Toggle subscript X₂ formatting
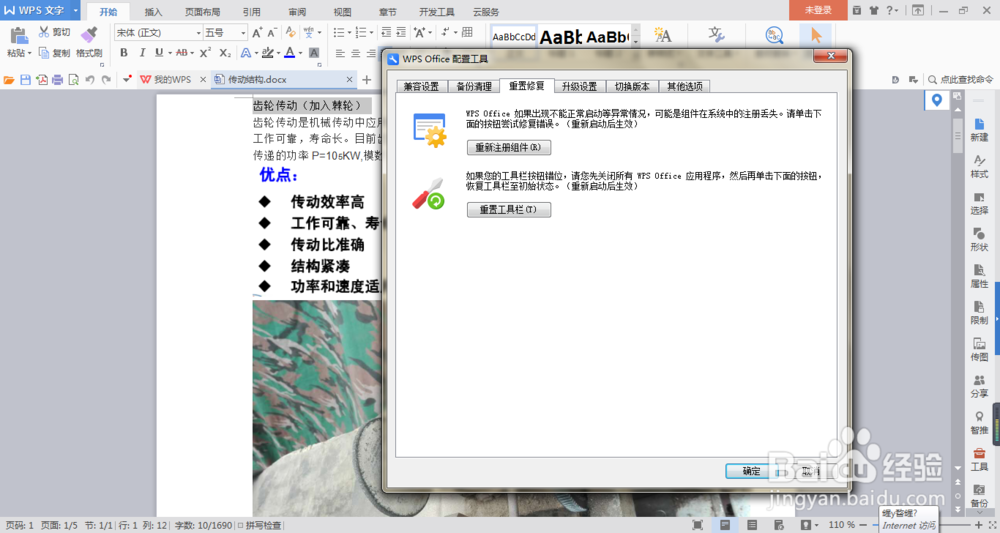 pos(224,53)
